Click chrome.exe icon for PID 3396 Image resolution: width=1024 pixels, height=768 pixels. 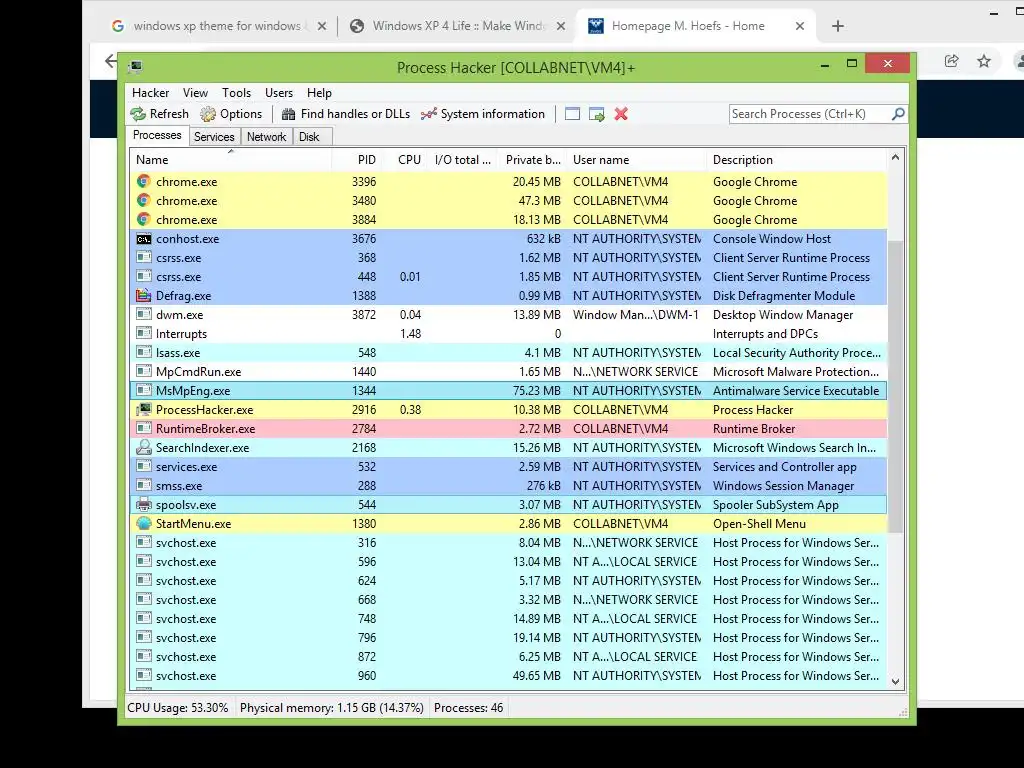(x=144, y=181)
